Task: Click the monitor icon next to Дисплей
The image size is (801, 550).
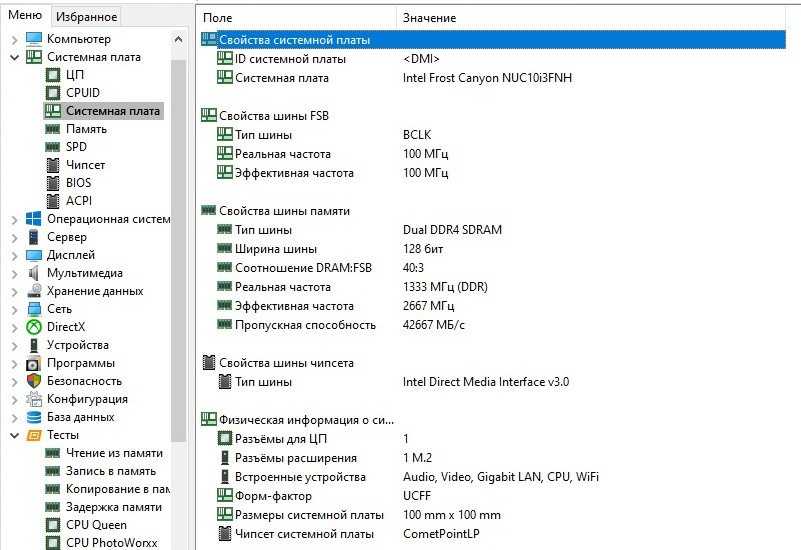Action: click(34, 255)
